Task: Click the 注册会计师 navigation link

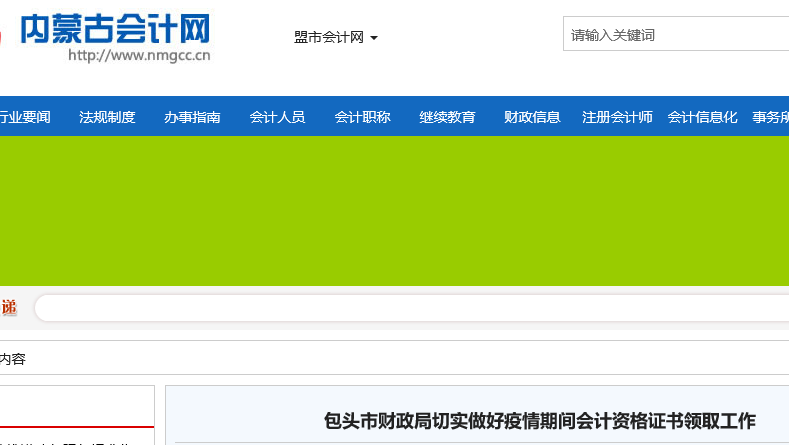Action: [x=617, y=117]
